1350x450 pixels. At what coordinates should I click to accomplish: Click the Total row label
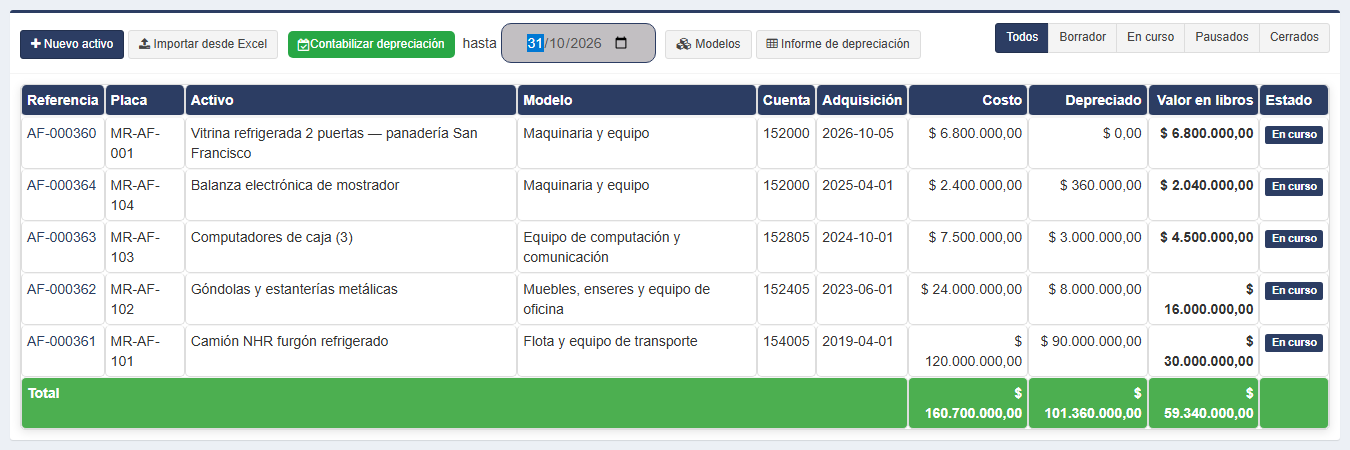coord(44,393)
